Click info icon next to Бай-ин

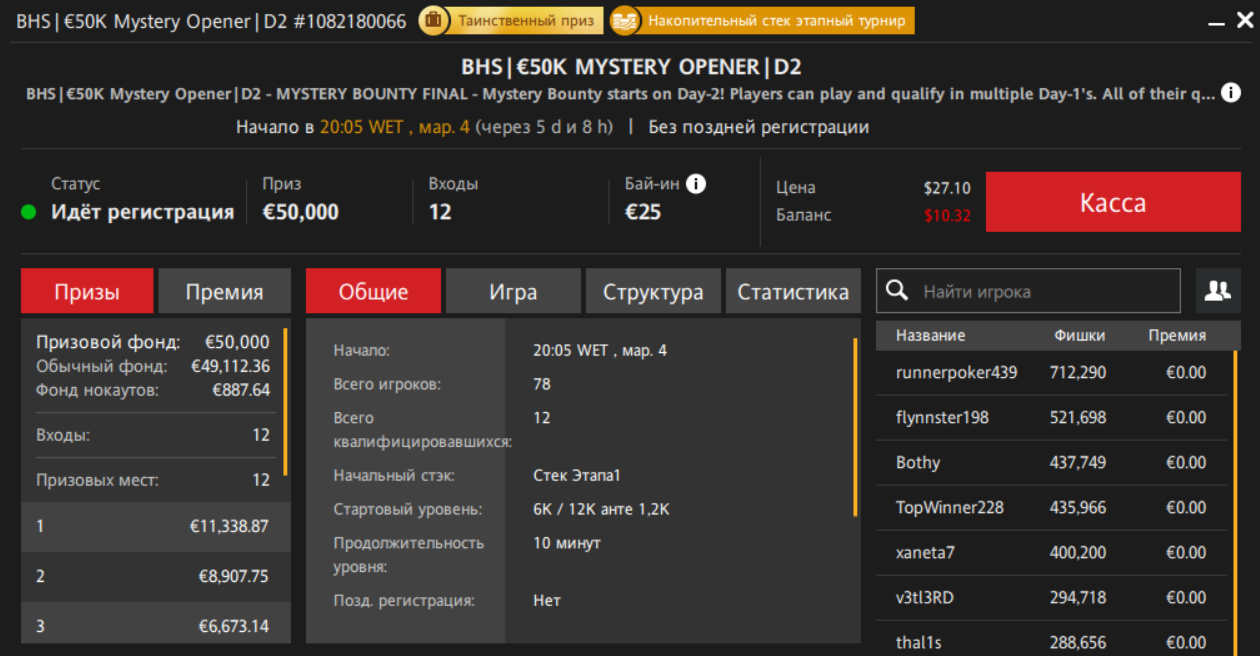tap(696, 184)
